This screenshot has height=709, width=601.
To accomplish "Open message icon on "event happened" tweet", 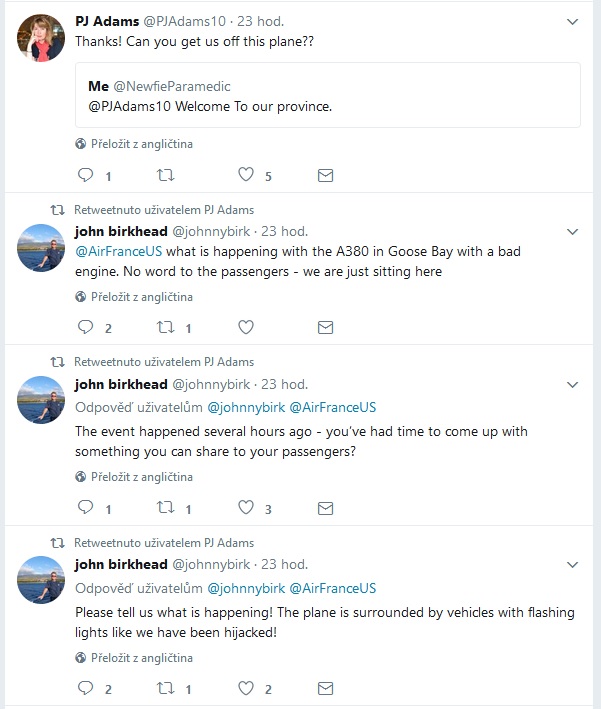I will [x=326, y=508].
